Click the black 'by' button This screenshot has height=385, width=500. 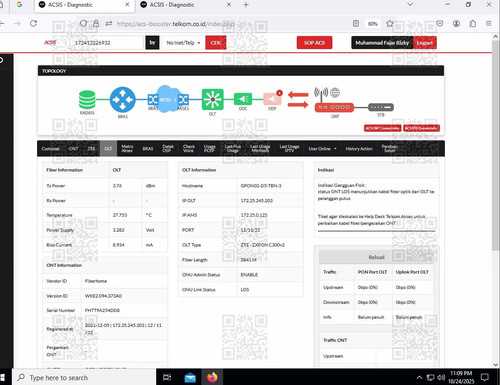point(152,43)
